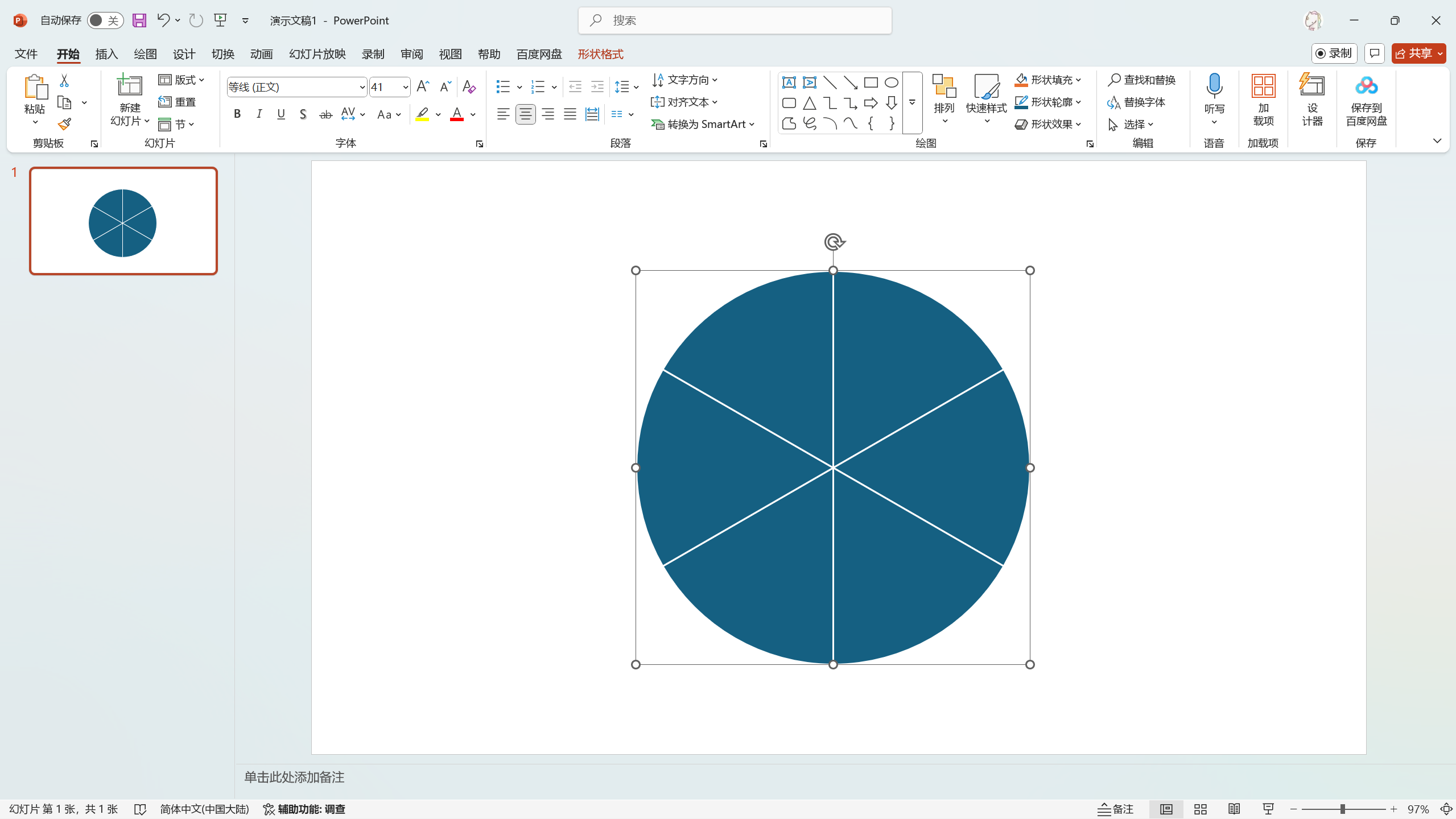This screenshot has width=1456, height=819.
Task: Click the Redo icon
Action: pyautogui.click(x=196, y=20)
